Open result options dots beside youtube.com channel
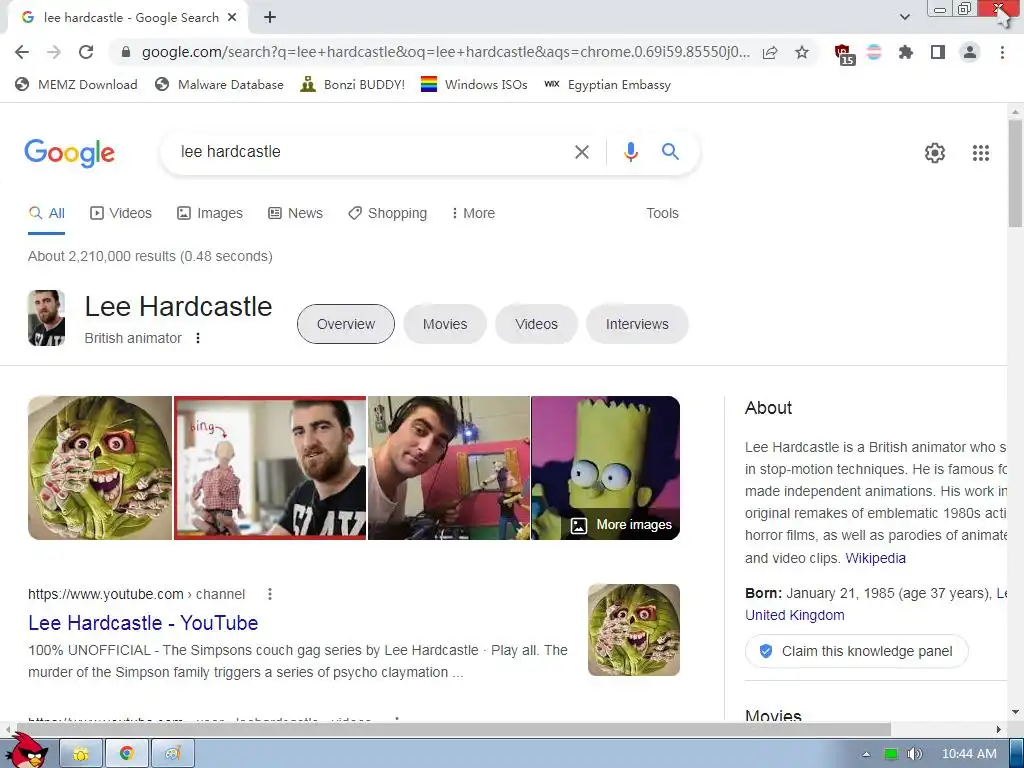 coord(270,594)
